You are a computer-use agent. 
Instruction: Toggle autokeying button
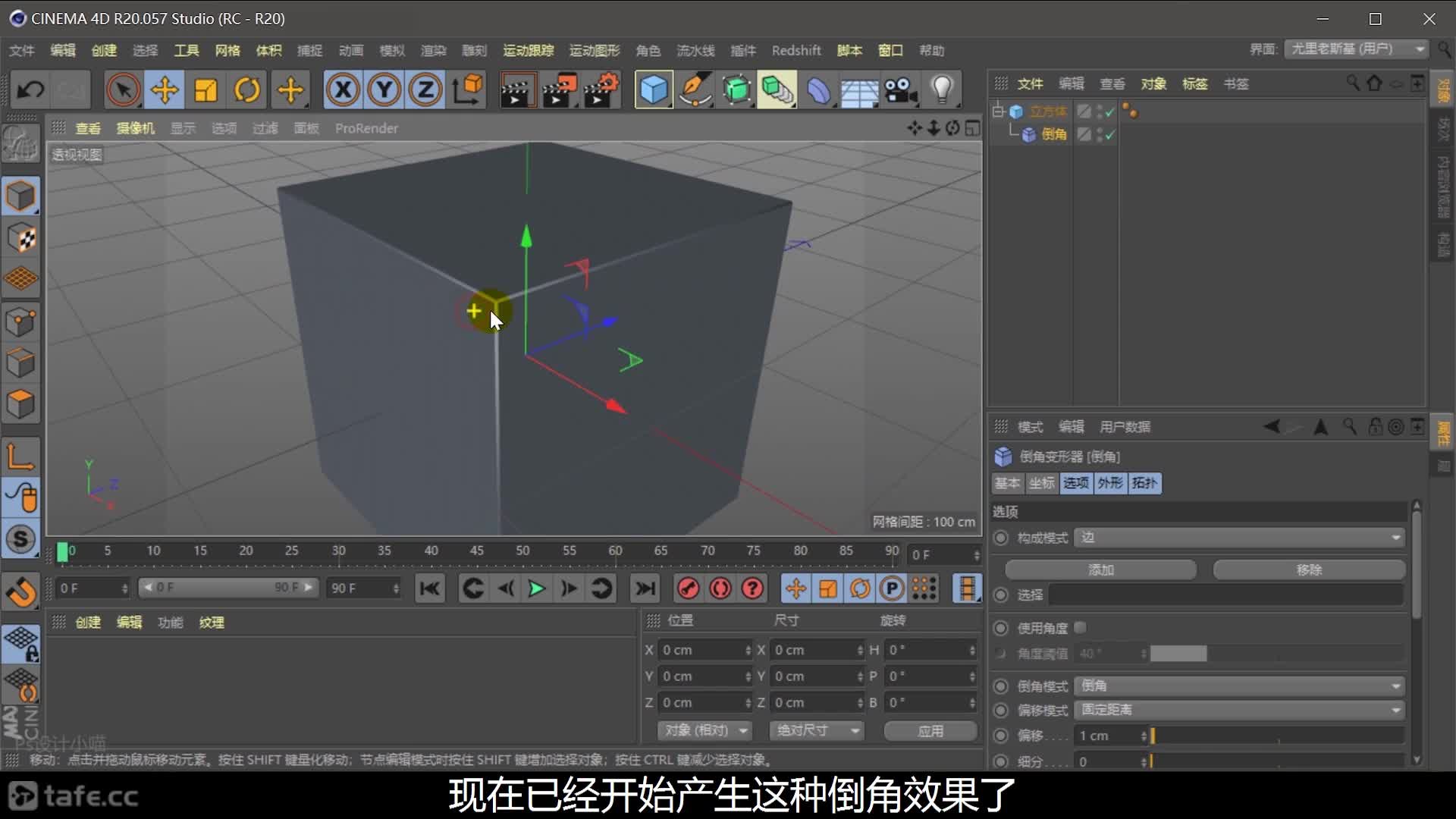720,588
